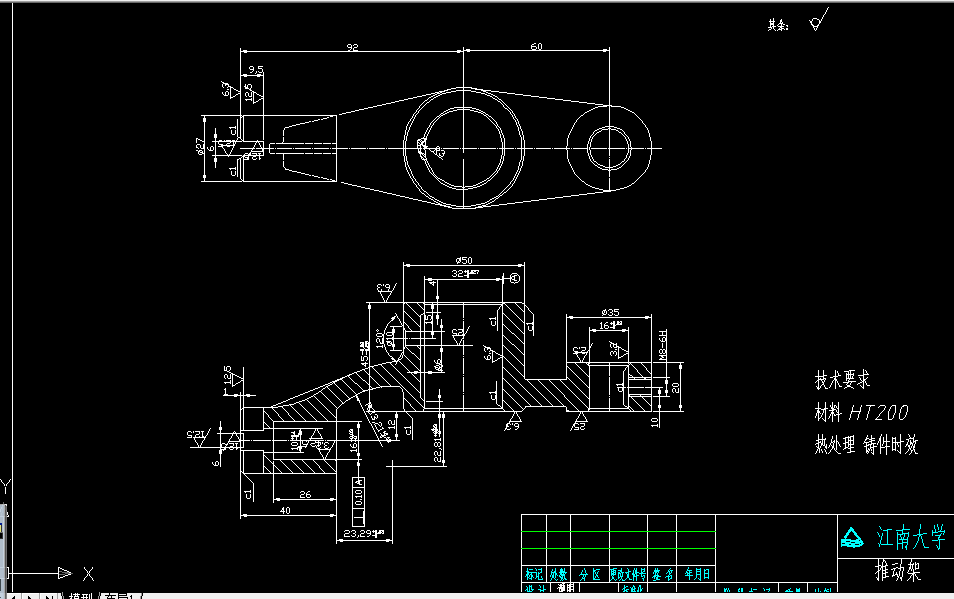This screenshot has height=599, width=954.
Task: Select the 22,81 vertical dimension
Action: click(437, 443)
